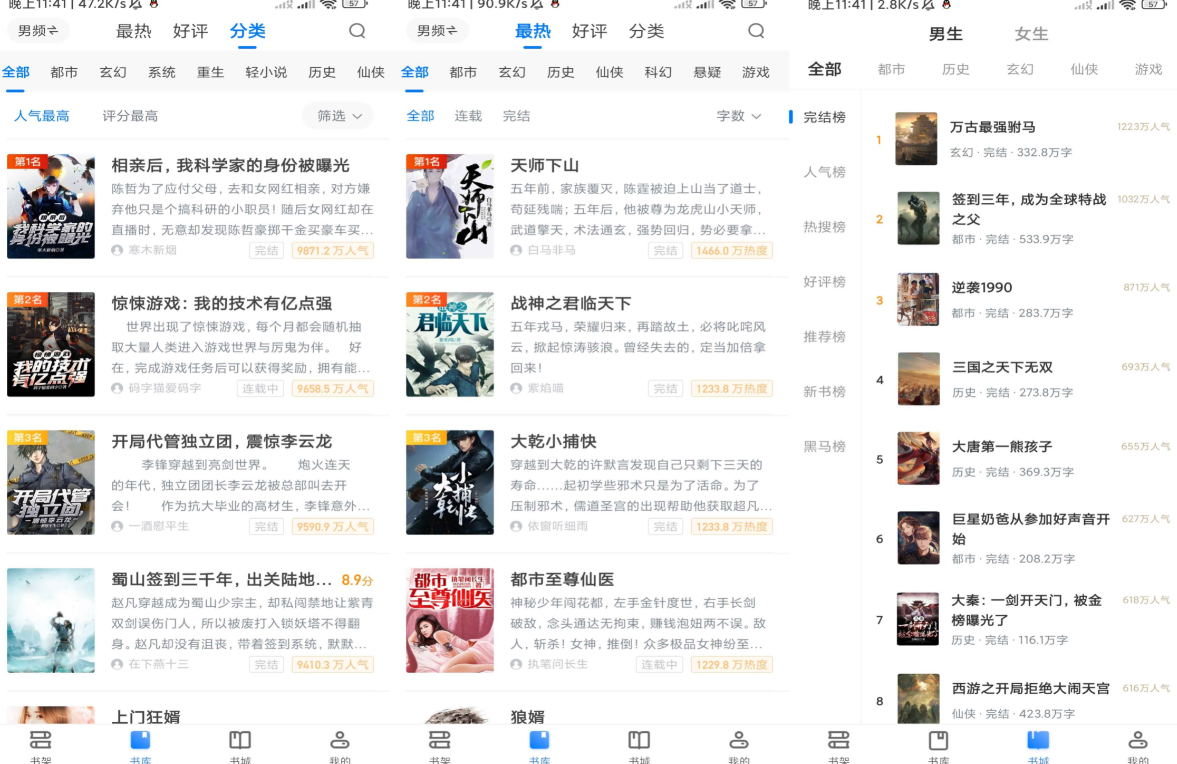The image size is (1177, 764).
Task: Tap the 书库 library icon
Action: pyautogui.click(x=140, y=744)
